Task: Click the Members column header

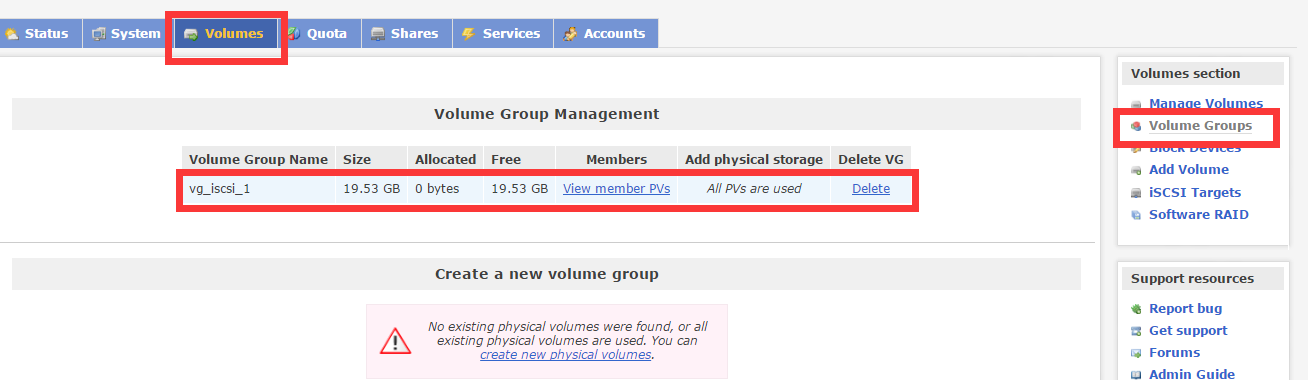Action: pos(616,159)
